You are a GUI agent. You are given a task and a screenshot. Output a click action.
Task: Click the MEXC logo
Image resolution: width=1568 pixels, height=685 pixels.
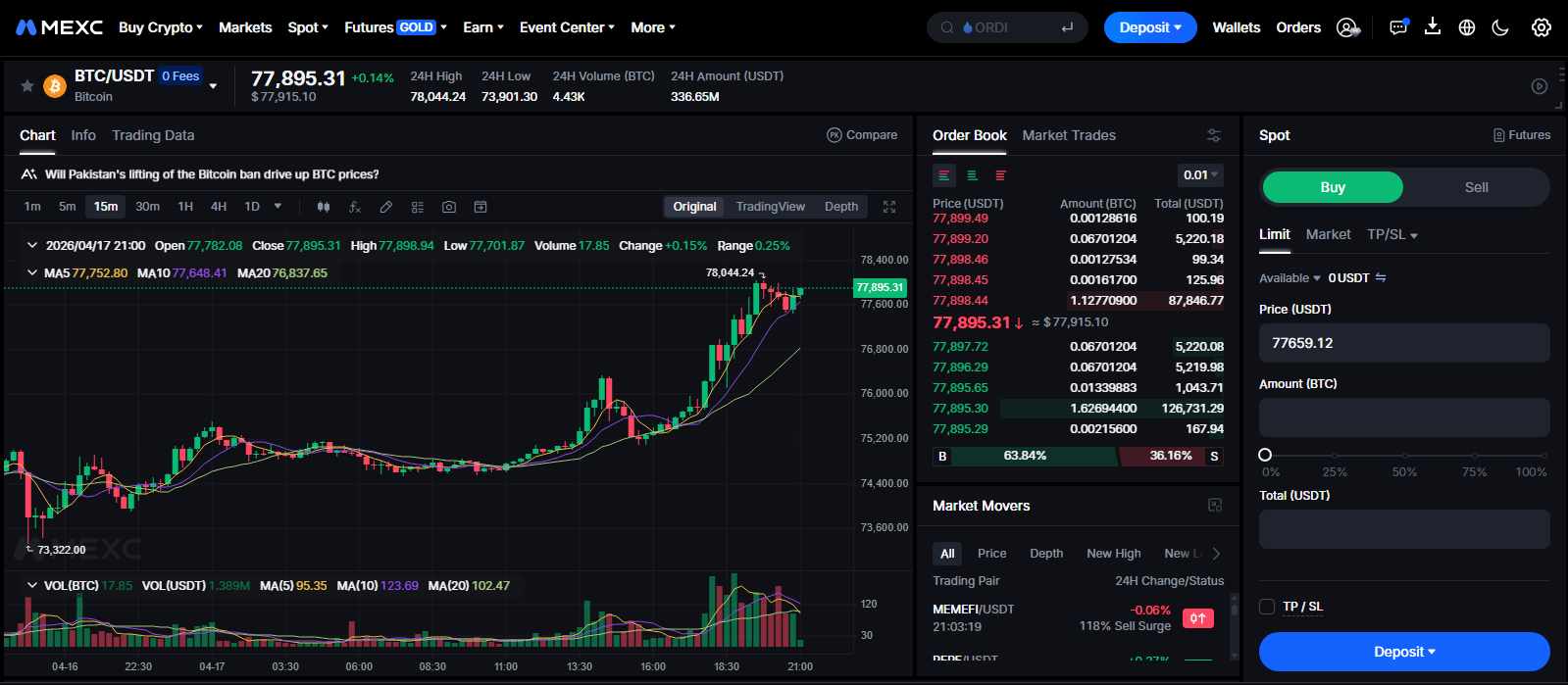(x=59, y=27)
